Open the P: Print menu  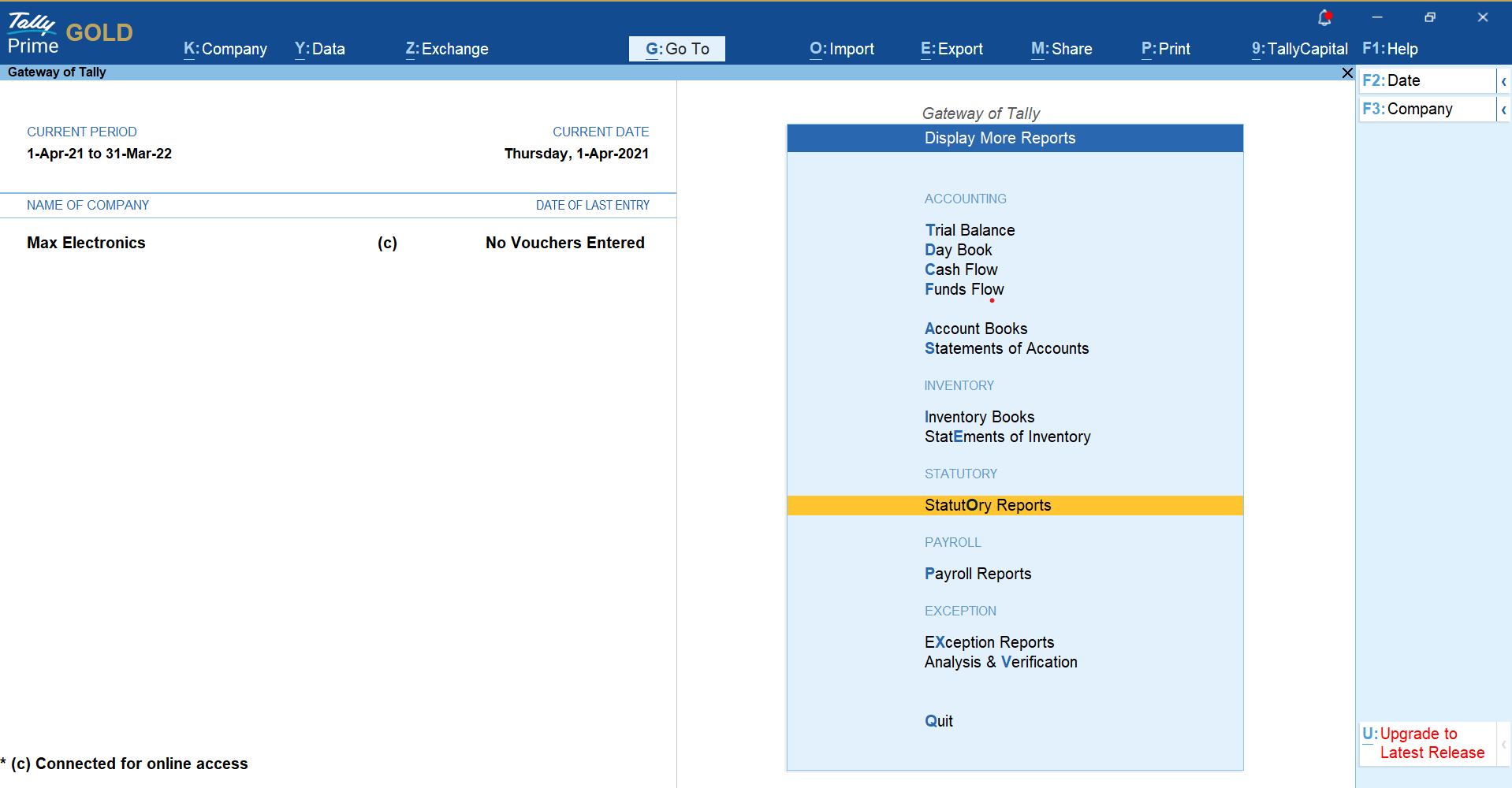pos(1165,49)
